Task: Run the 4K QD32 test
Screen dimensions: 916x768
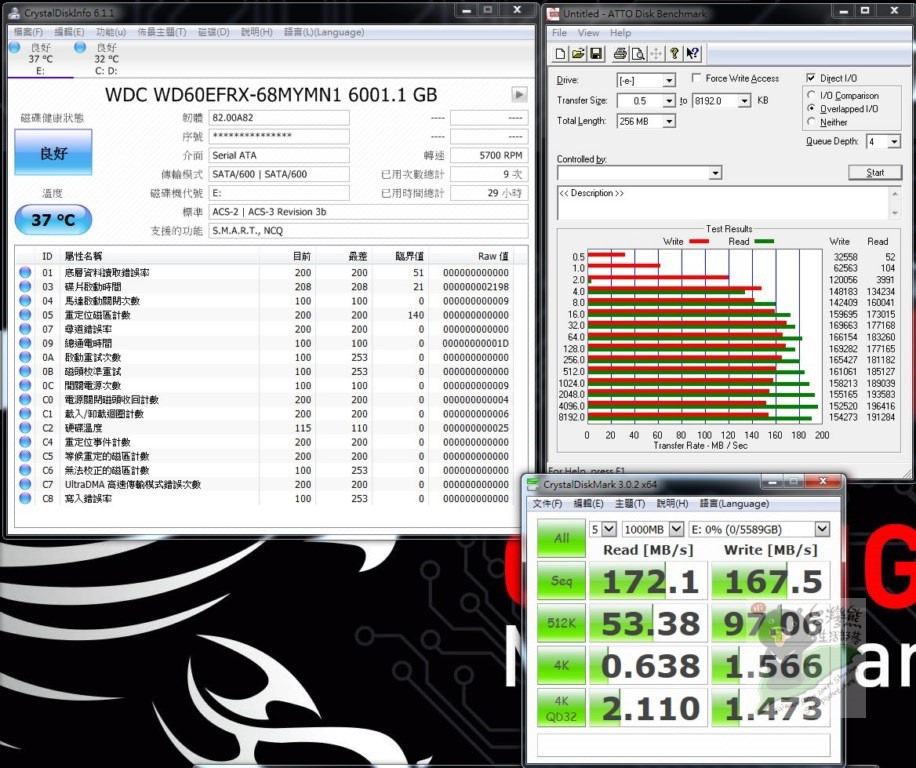Action: click(x=561, y=707)
